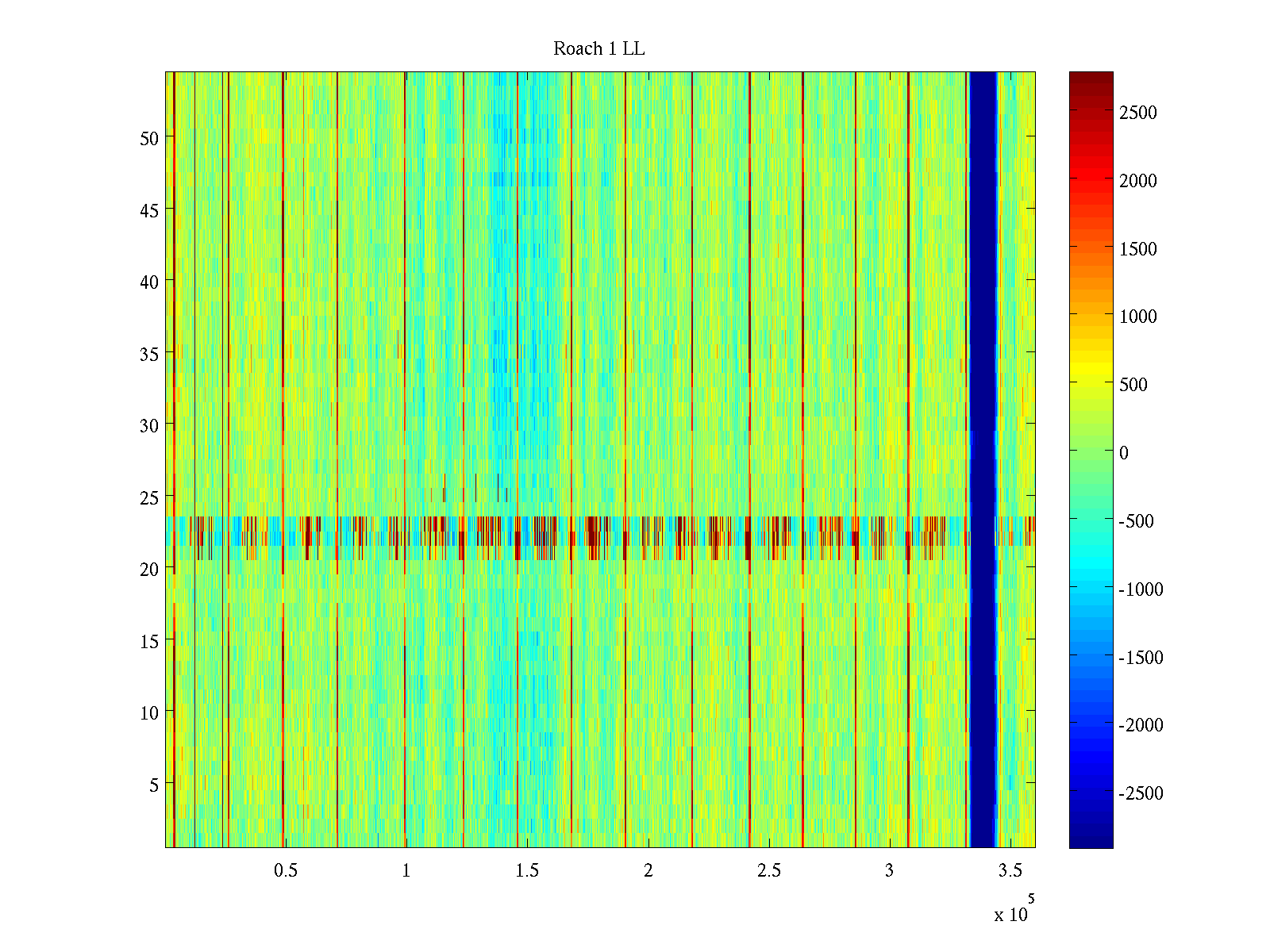
Task: Select the y-axis tick label 50
Action: tap(148, 138)
